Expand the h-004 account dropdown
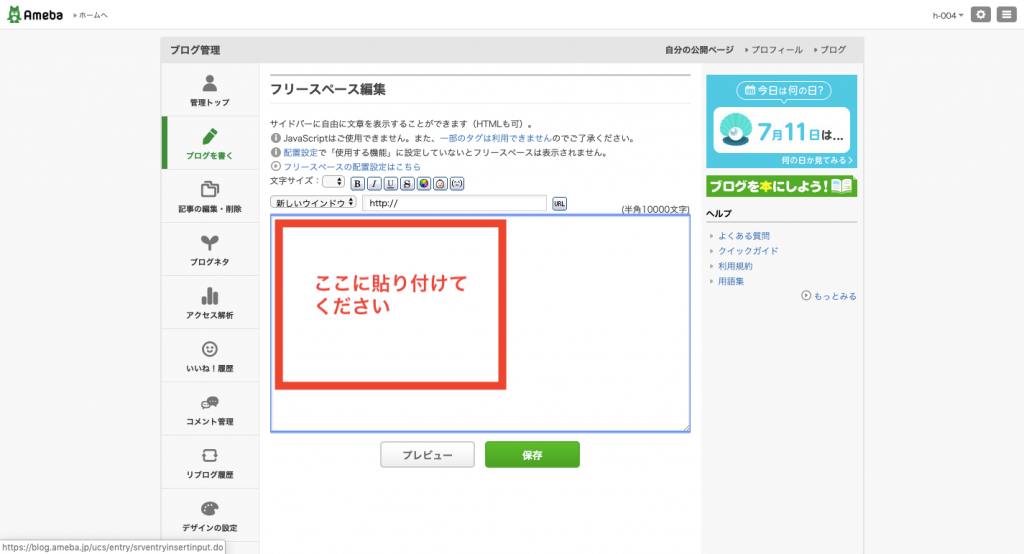 948,16
